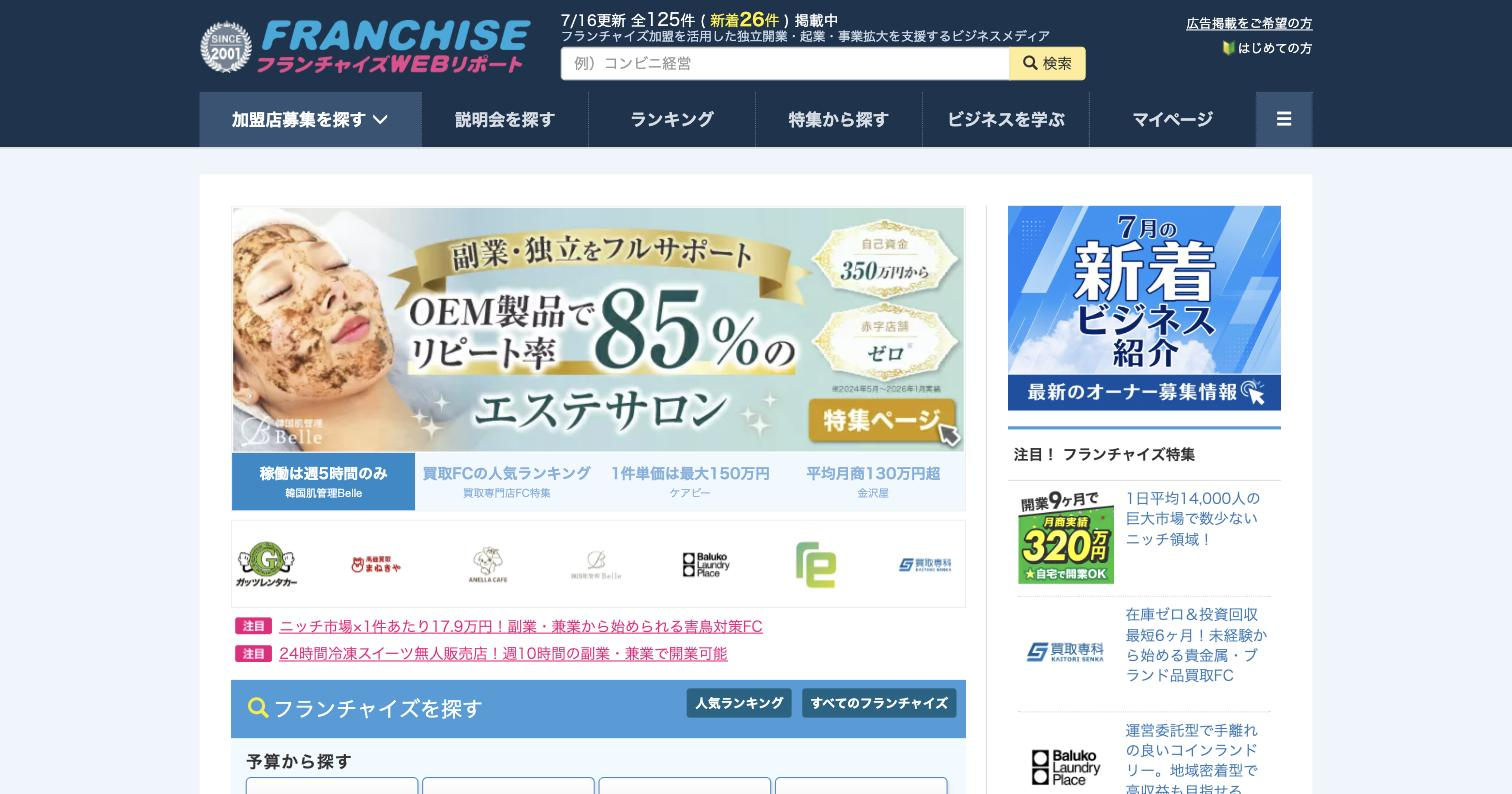Click the 買取専科 logo in brand carousel

click(x=925, y=565)
